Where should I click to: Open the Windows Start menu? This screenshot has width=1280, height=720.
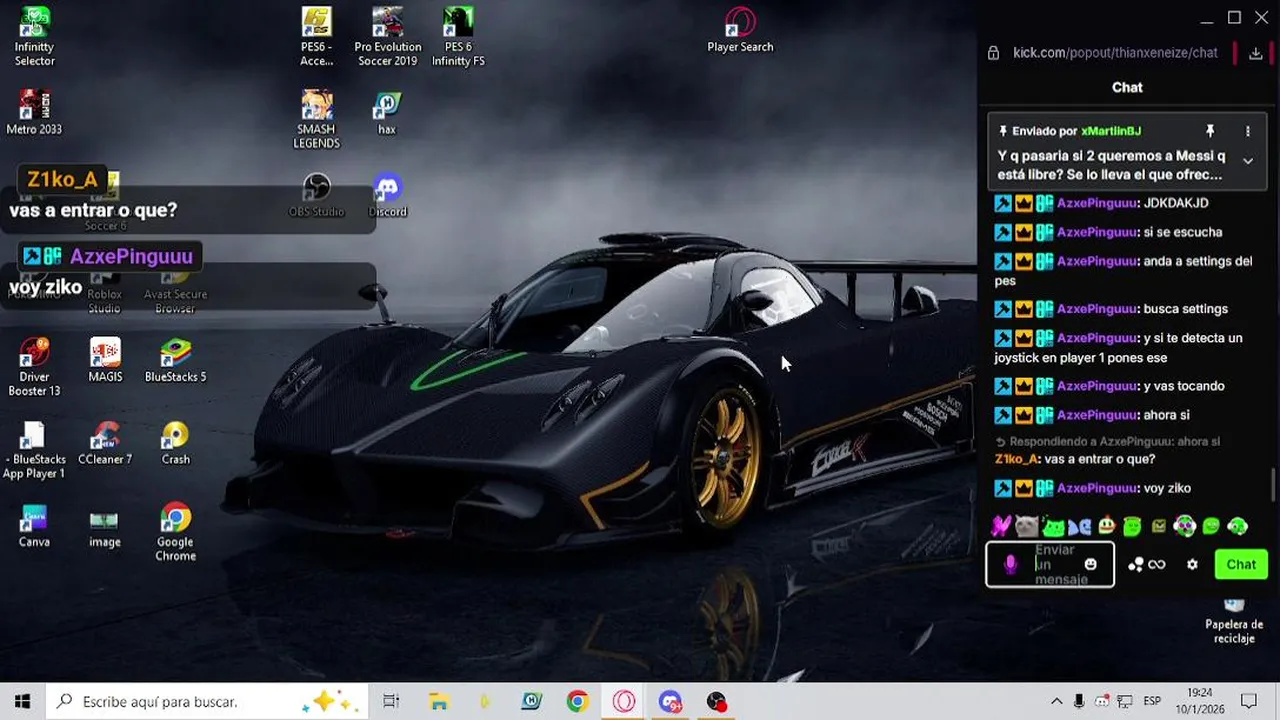coord(23,702)
